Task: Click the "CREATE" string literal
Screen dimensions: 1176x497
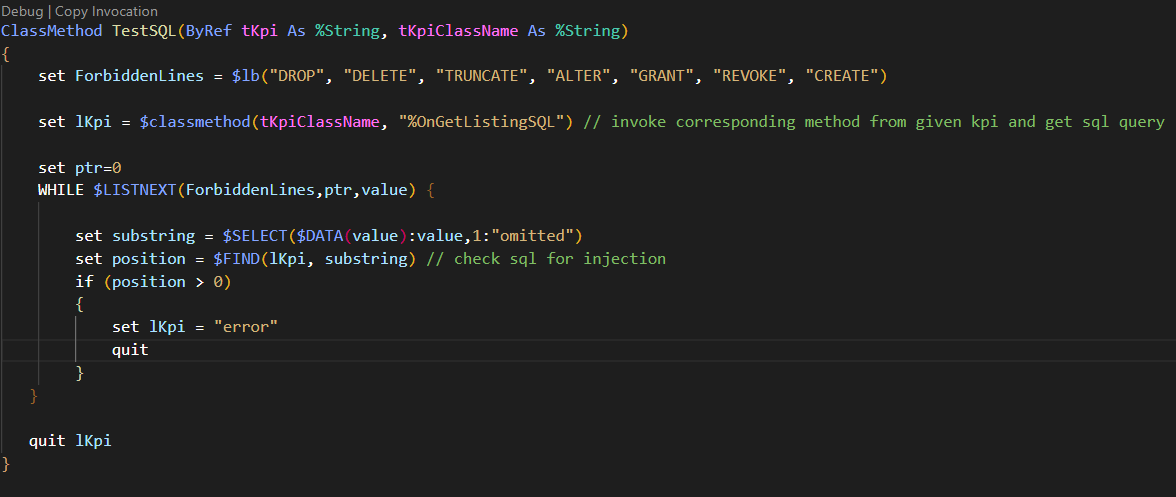Action: pos(842,76)
